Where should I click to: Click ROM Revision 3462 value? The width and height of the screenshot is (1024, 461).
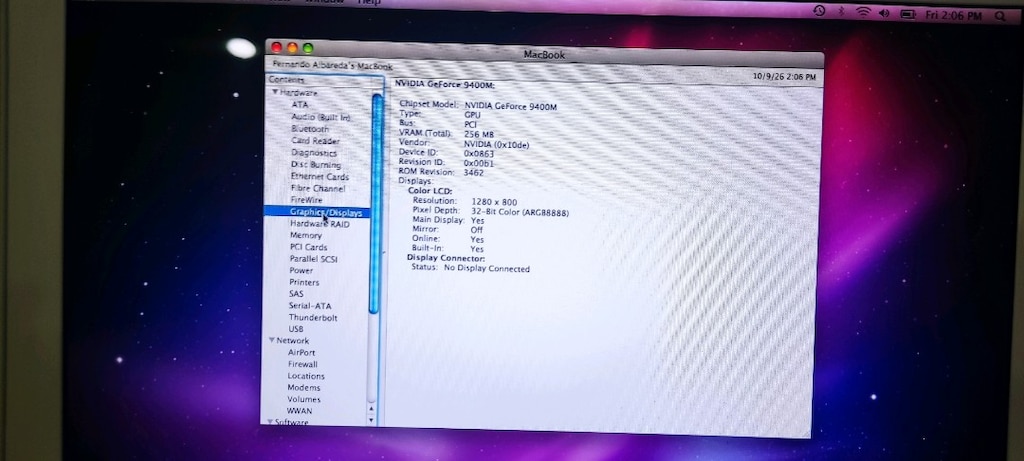(x=473, y=173)
